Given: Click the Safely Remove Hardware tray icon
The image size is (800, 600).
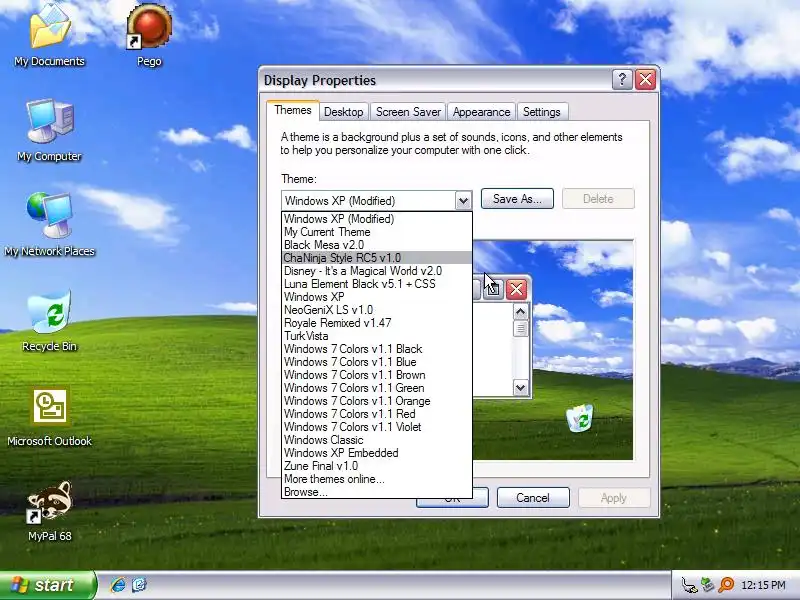Looking at the screenshot, I should [x=707, y=584].
